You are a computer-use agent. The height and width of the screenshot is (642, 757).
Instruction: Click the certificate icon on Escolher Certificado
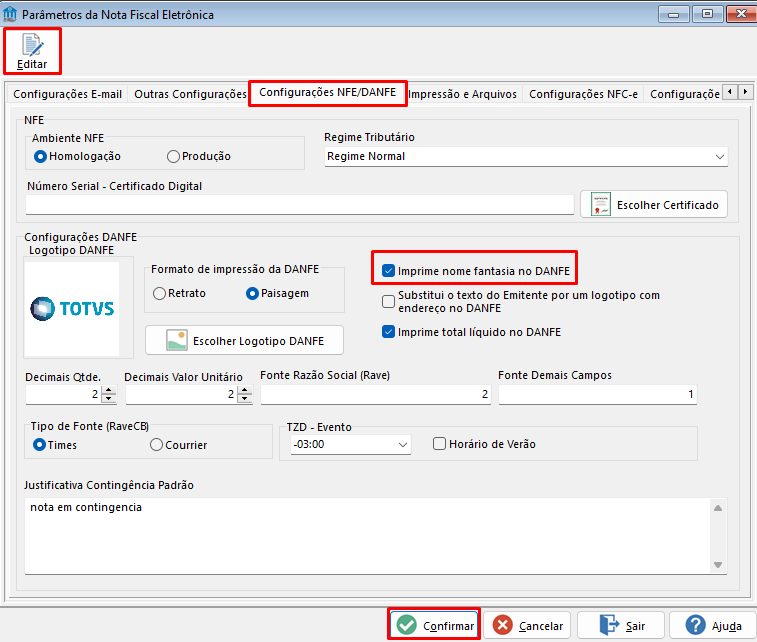(x=601, y=204)
